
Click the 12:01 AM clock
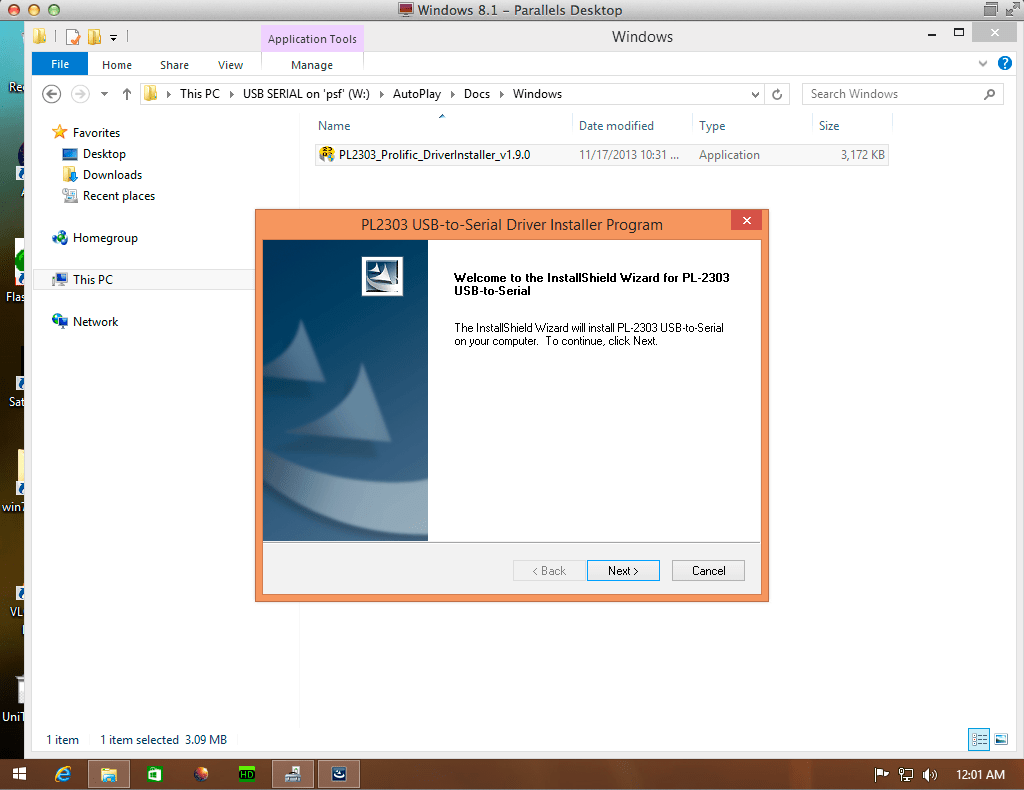click(x=980, y=774)
